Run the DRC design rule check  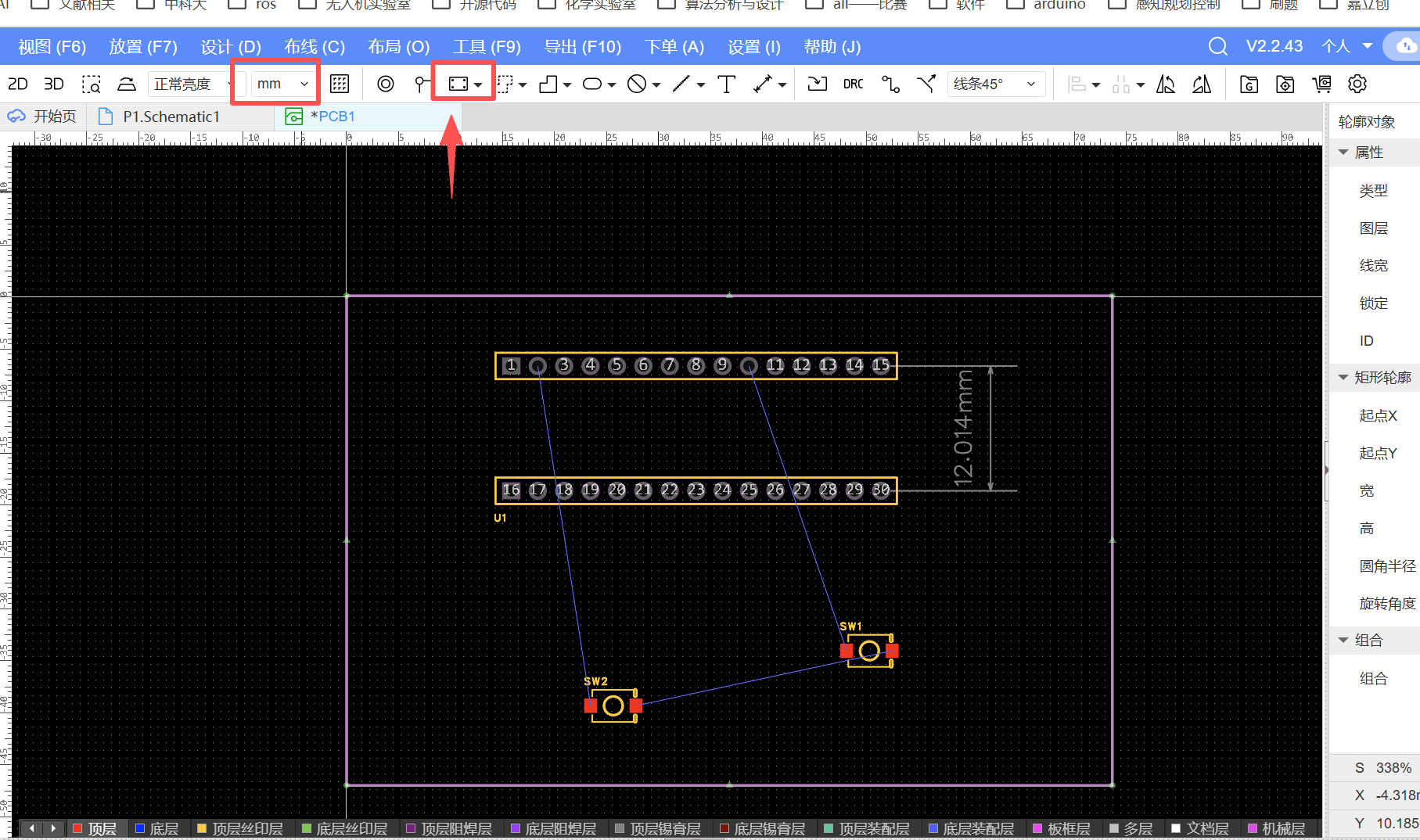854,84
